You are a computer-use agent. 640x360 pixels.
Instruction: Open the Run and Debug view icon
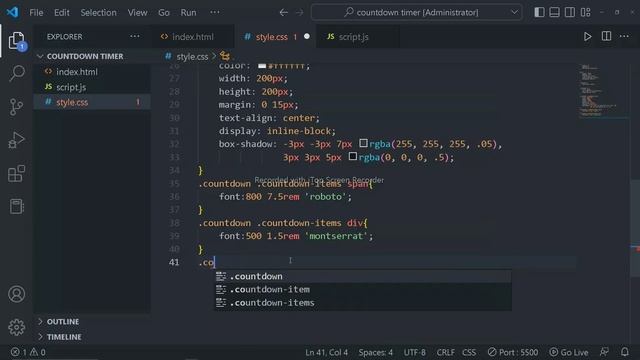[16, 140]
